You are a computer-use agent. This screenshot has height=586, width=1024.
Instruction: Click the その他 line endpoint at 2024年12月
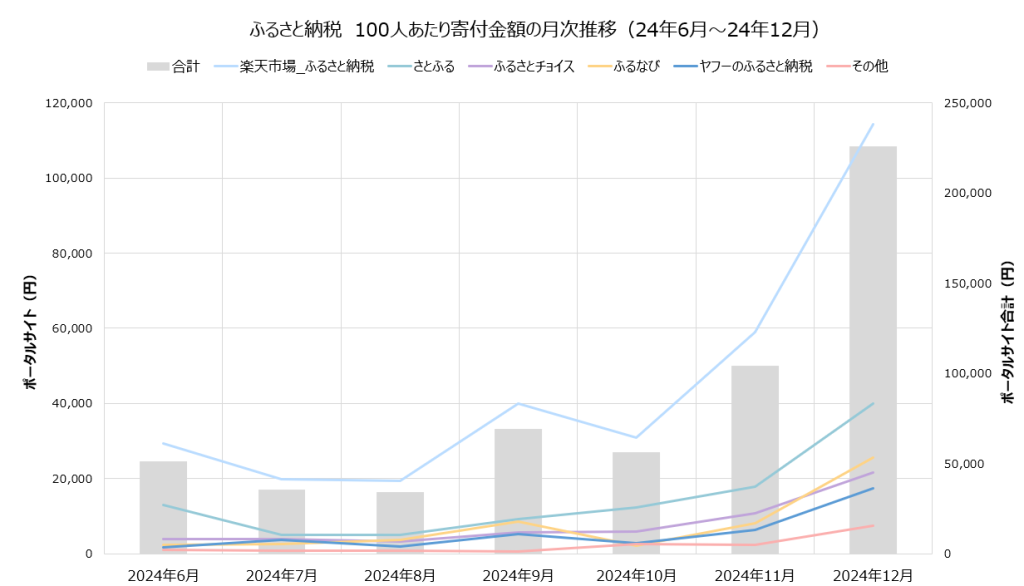click(873, 525)
